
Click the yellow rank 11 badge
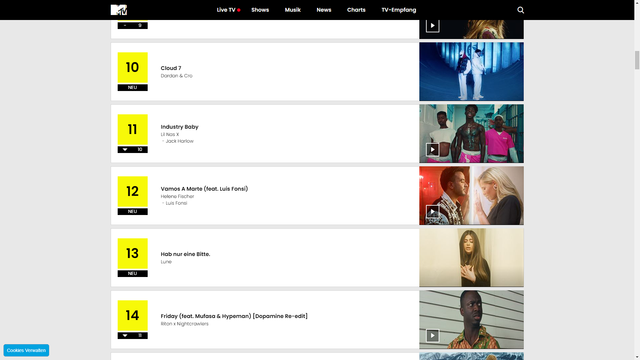pyautogui.click(x=133, y=129)
